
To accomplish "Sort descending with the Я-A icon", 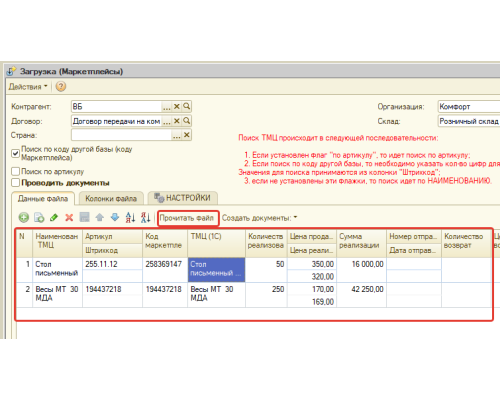I will click(145, 218).
